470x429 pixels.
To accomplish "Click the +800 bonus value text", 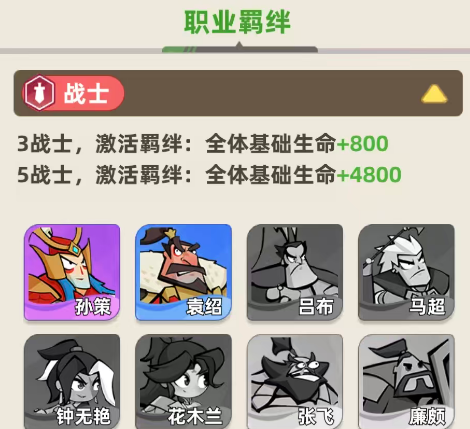I will (x=362, y=144).
